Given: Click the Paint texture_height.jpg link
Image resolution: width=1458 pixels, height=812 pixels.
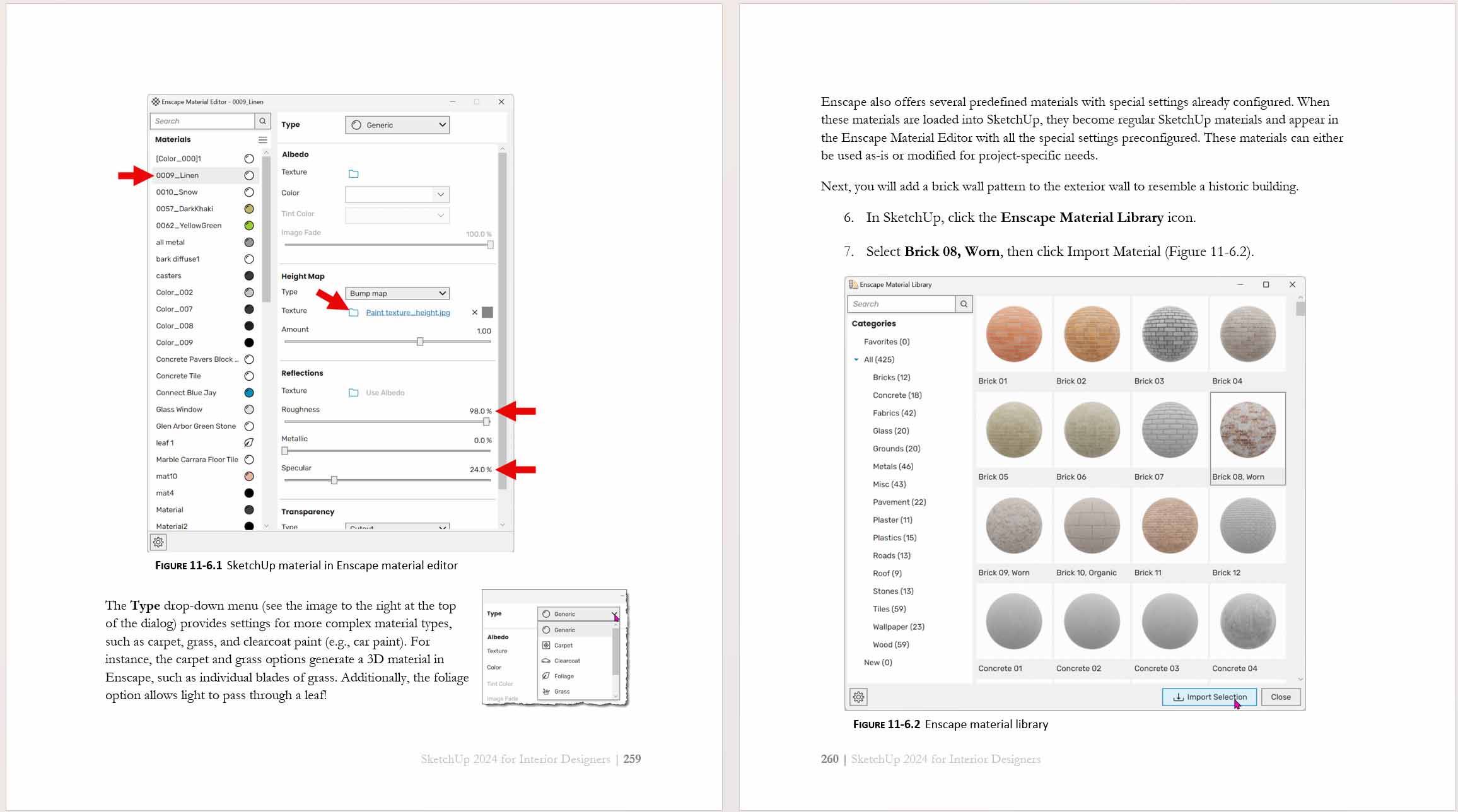Looking at the screenshot, I should [409, 311].
